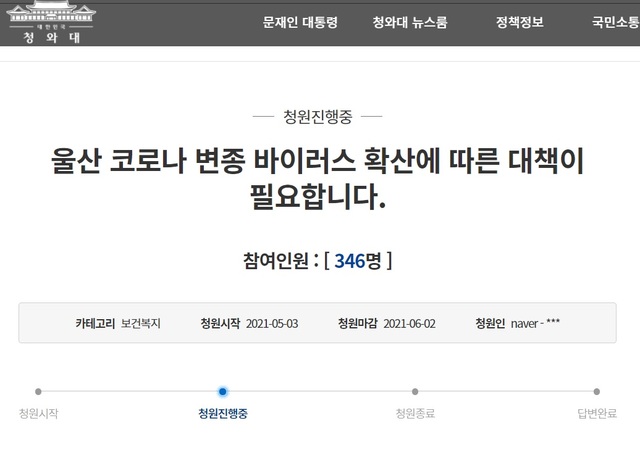
Task: Click the participant count 346명
Action: [358, 261]
